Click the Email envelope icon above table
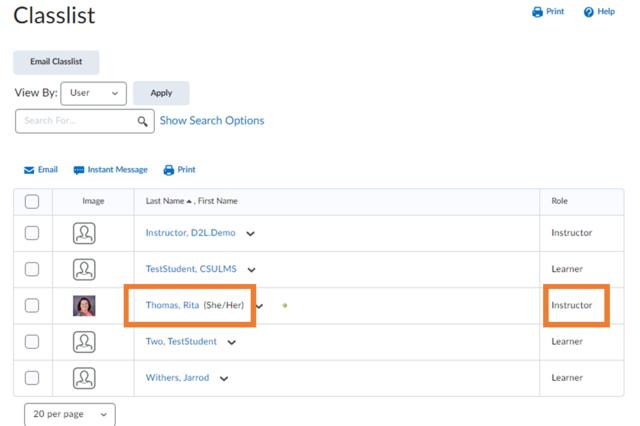 29,170
